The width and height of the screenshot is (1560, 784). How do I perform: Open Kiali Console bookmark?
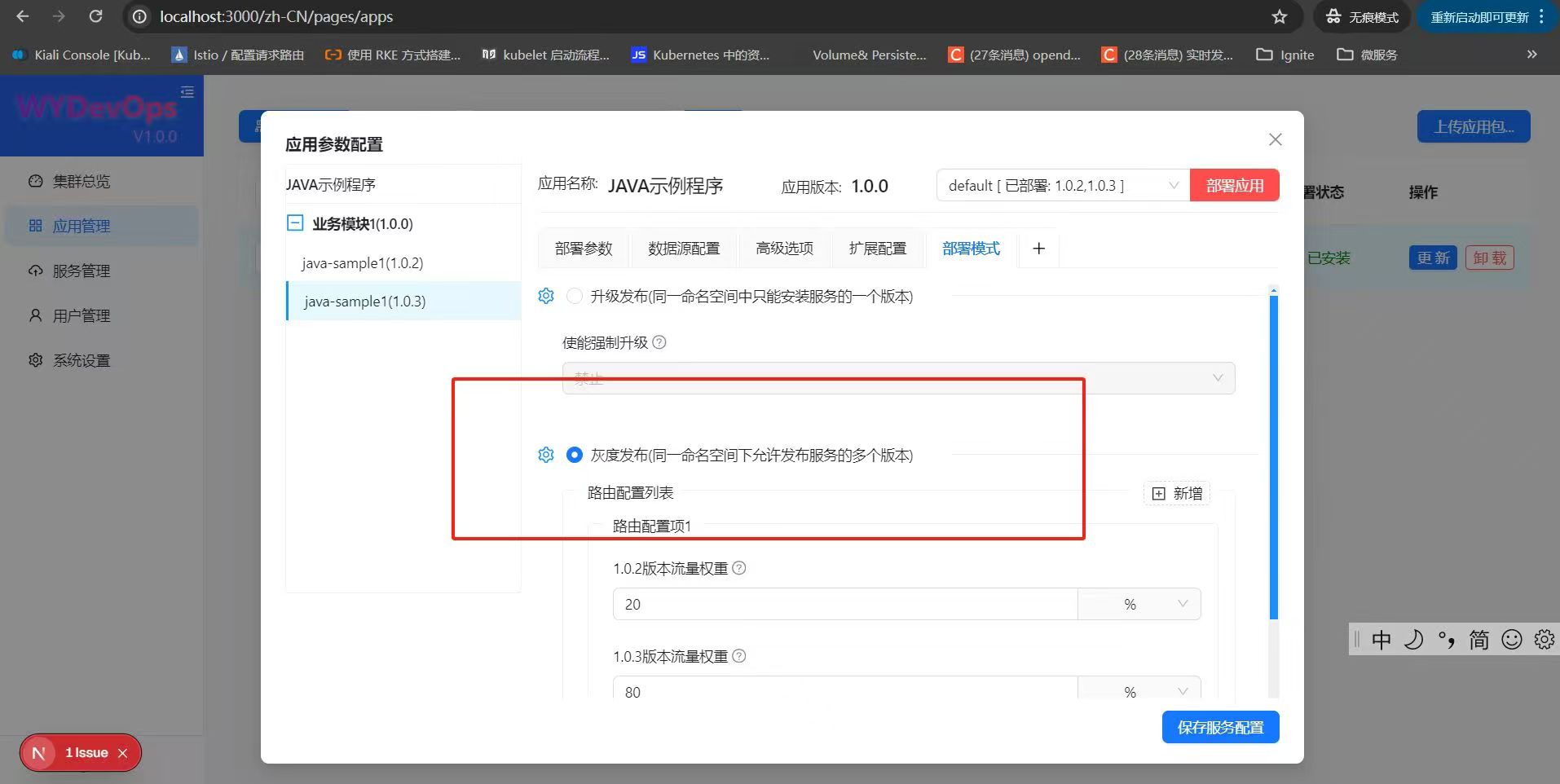pos(82,55)
